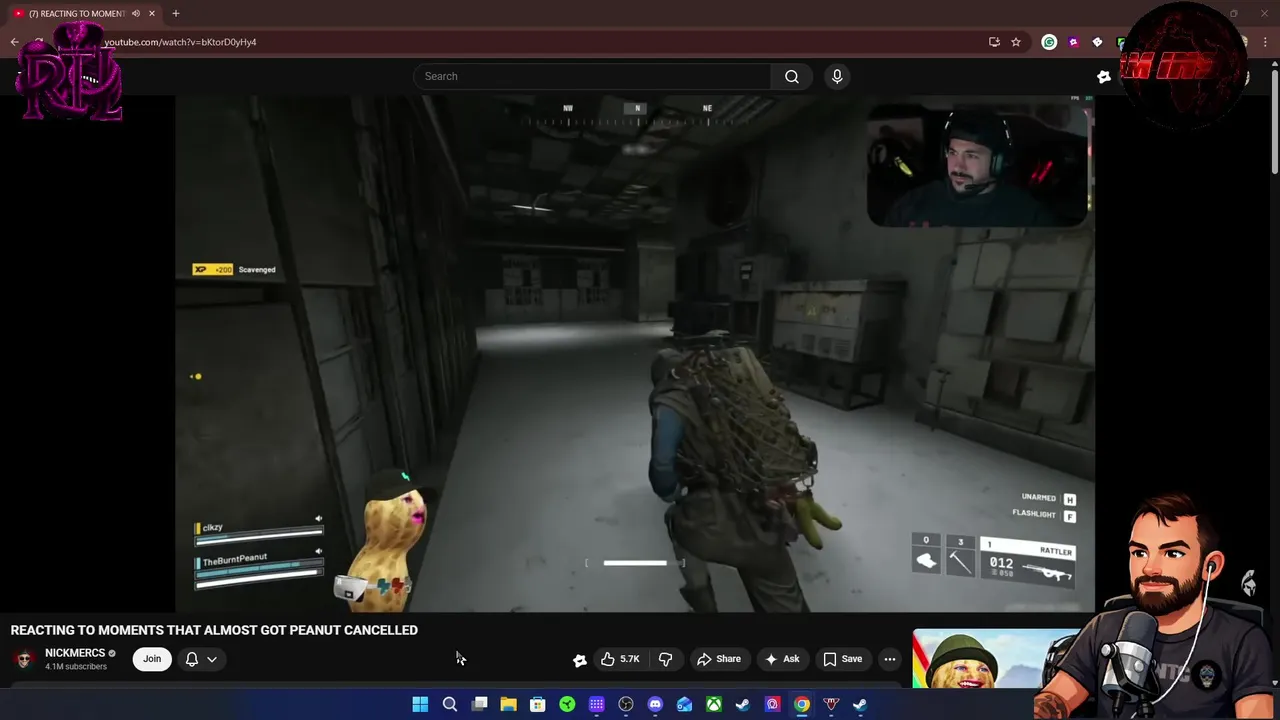Image resolution: width=1280 pixels, height=720 pixels.
Task: Open the more actions three-dot menu
Action: pyautogui.click(x=890, y=659)
